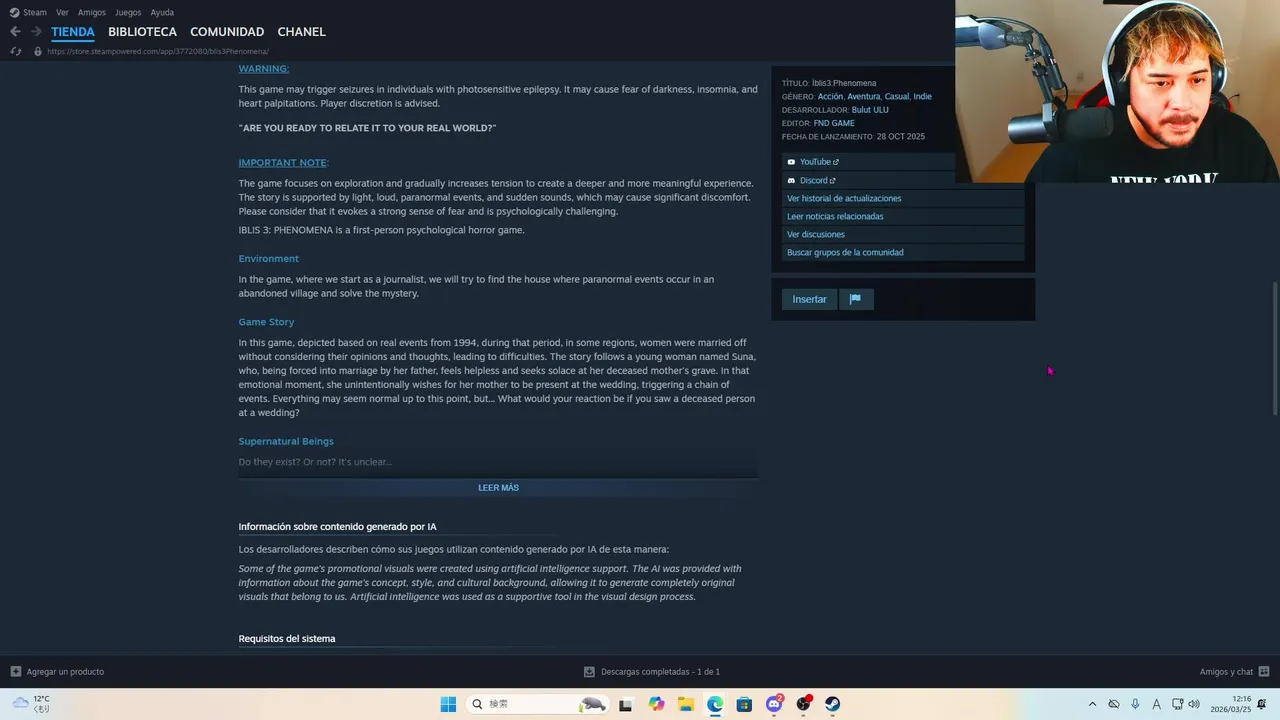Click the Task View icon in the taskbar
The width and height of the screenshot is (1280, 720).
click(x=625, y=704)
